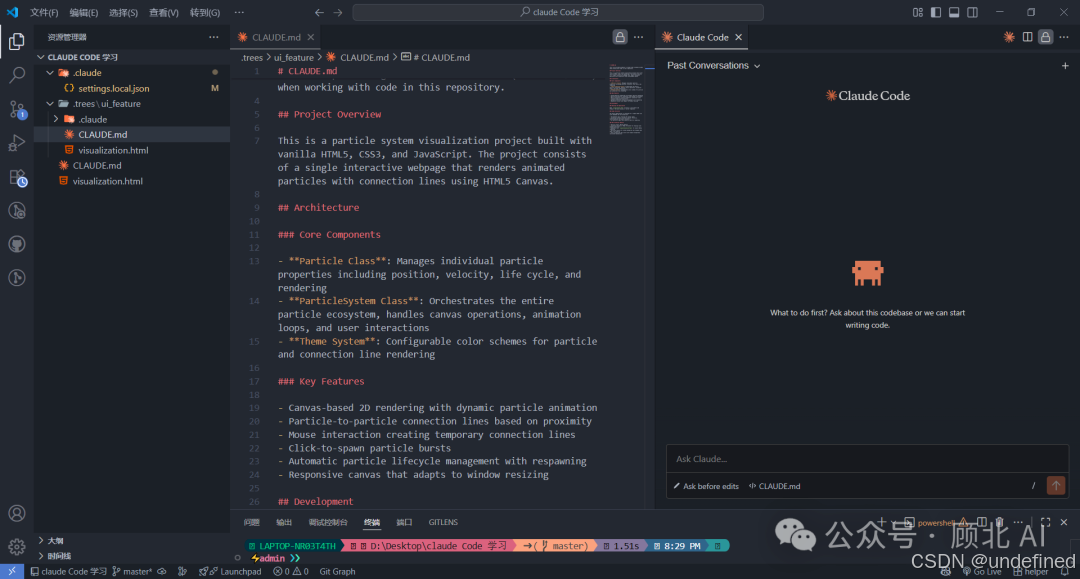This screenshot has width=1080, height=579.
Task: Click the master* branch in status bar
Action: click(x=132, y=571)
